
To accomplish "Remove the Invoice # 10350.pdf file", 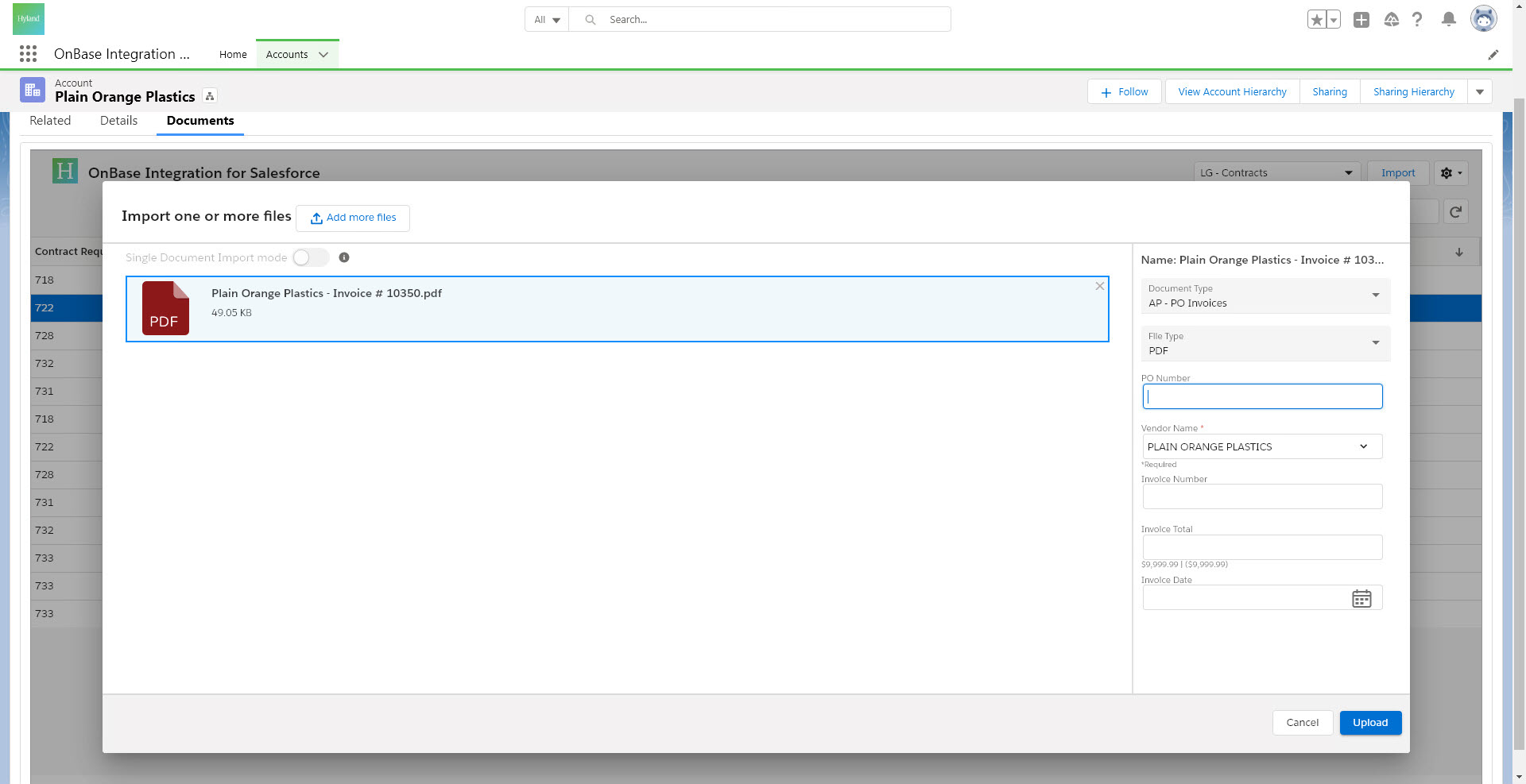I will pos(1100,286).
